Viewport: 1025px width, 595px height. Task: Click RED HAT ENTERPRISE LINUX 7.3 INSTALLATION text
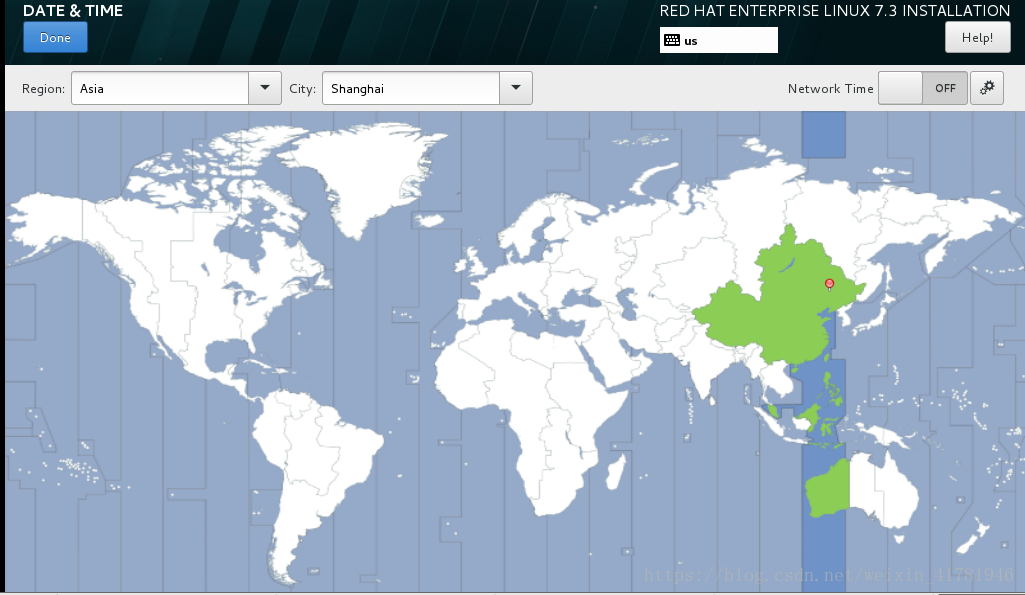click(x=835, y=10)
